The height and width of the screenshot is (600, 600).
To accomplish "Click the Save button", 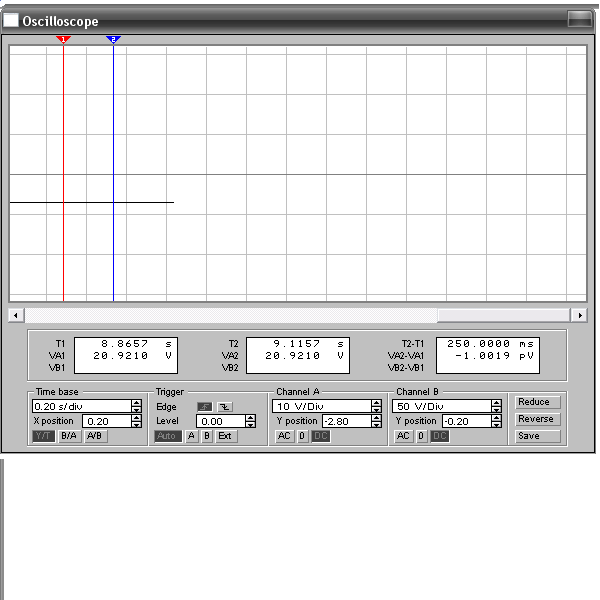I will 538,436.
